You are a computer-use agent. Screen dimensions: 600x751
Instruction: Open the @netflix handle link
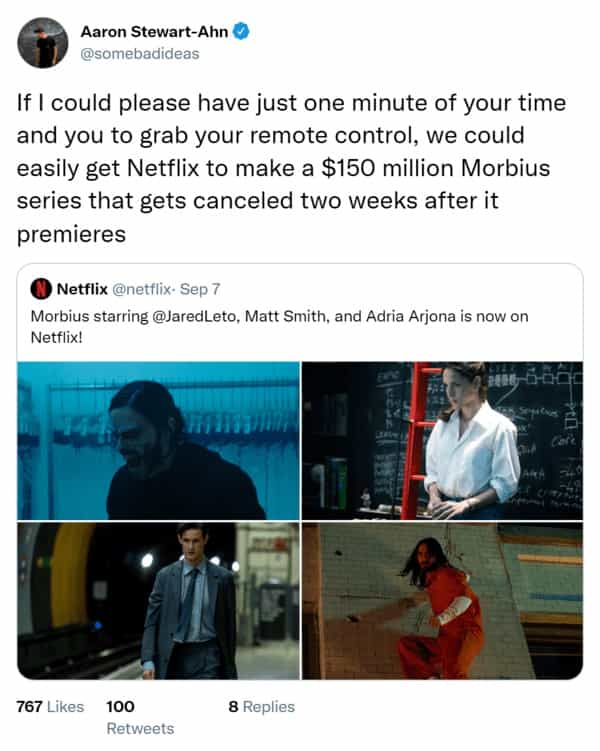pyautogui.click(x=141, y=289)
